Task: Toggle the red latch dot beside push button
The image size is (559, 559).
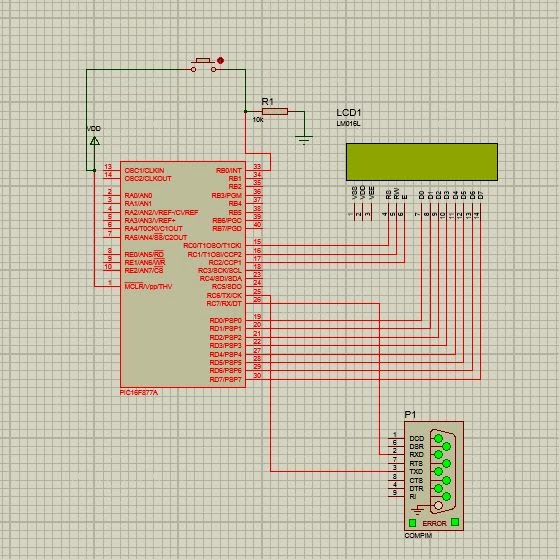Action: (221, 61)
